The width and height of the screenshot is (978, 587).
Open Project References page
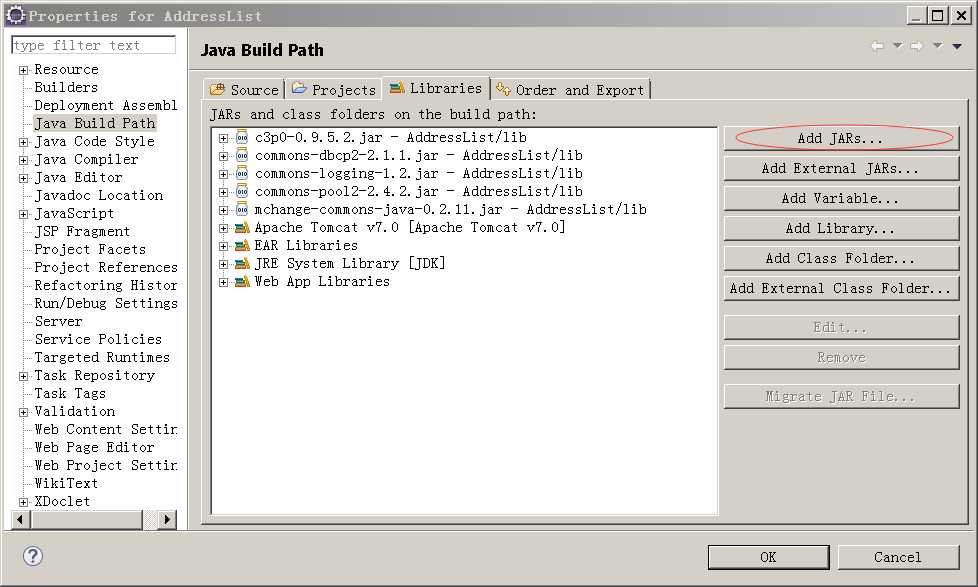click(x=106, y=268)
